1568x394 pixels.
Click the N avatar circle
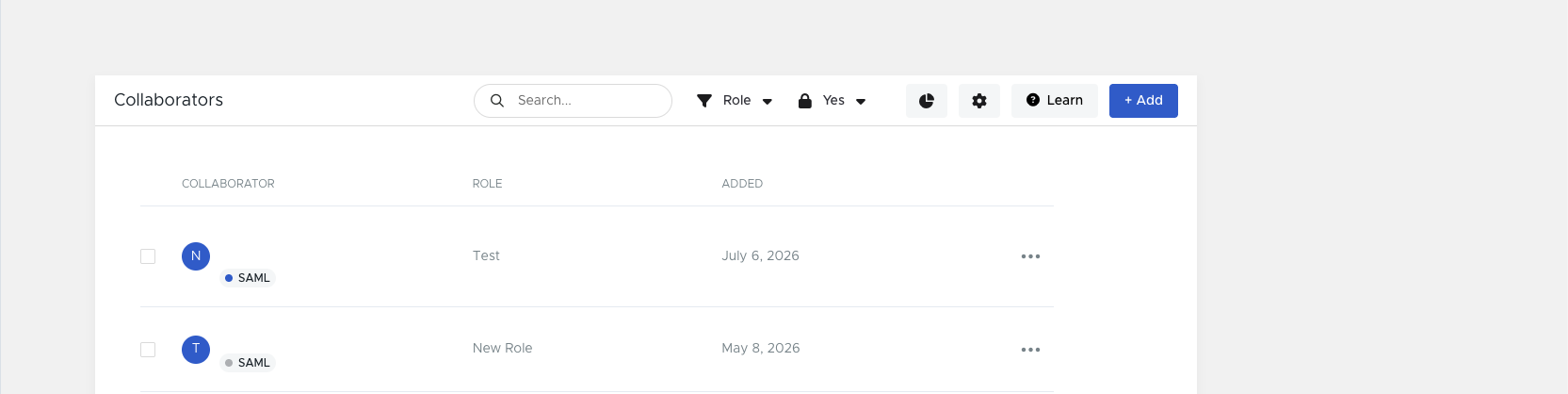coord(196,256)
